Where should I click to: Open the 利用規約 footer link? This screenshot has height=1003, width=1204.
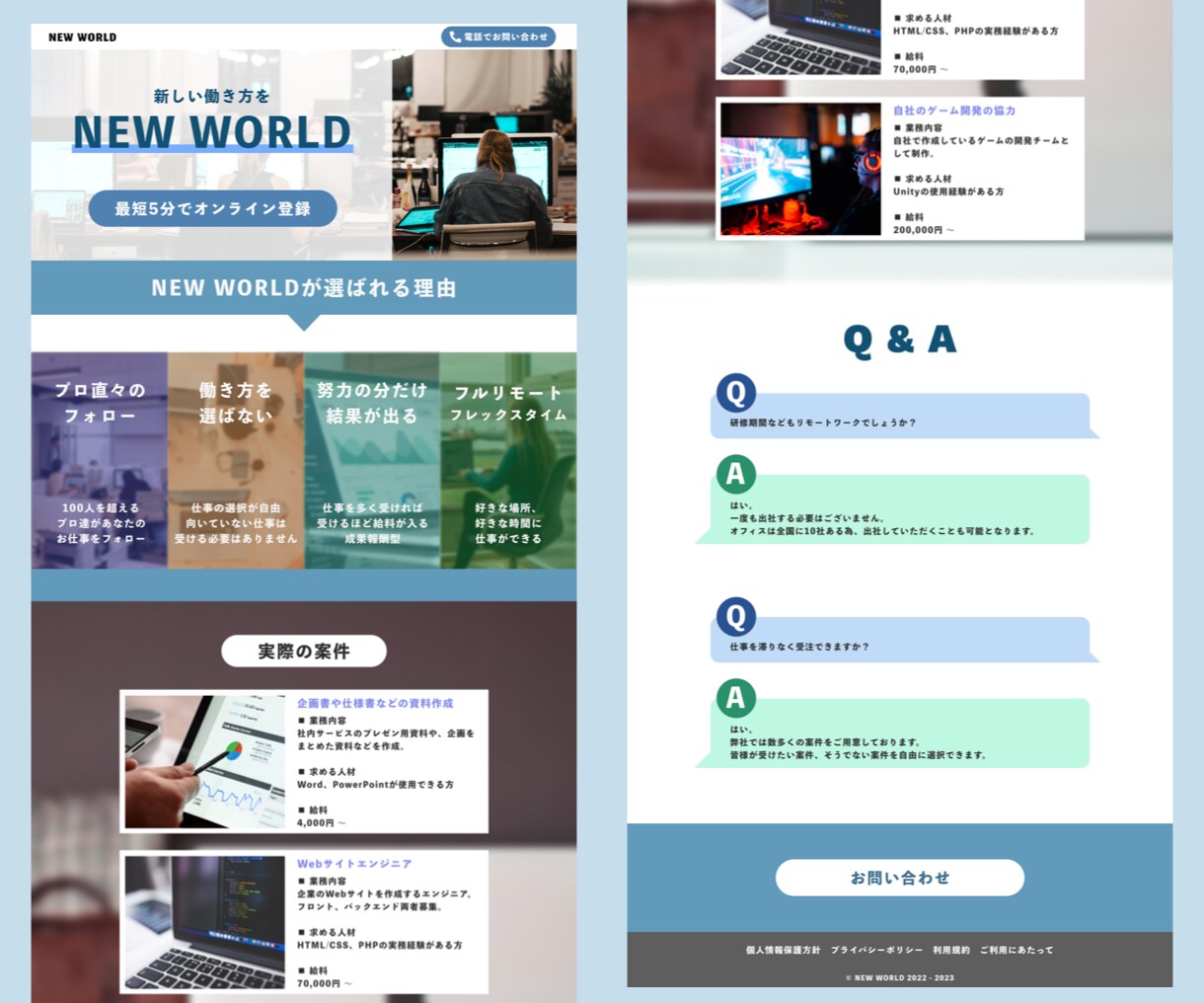point(951,950)
